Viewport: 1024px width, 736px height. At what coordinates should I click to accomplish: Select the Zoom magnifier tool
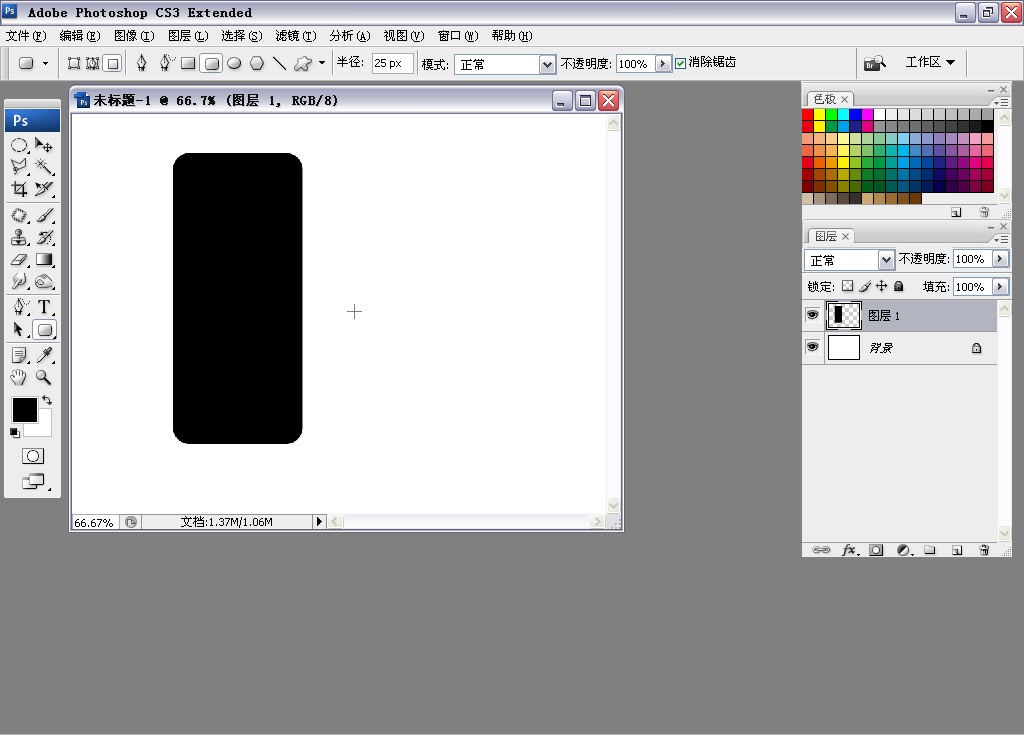[44, 377]
